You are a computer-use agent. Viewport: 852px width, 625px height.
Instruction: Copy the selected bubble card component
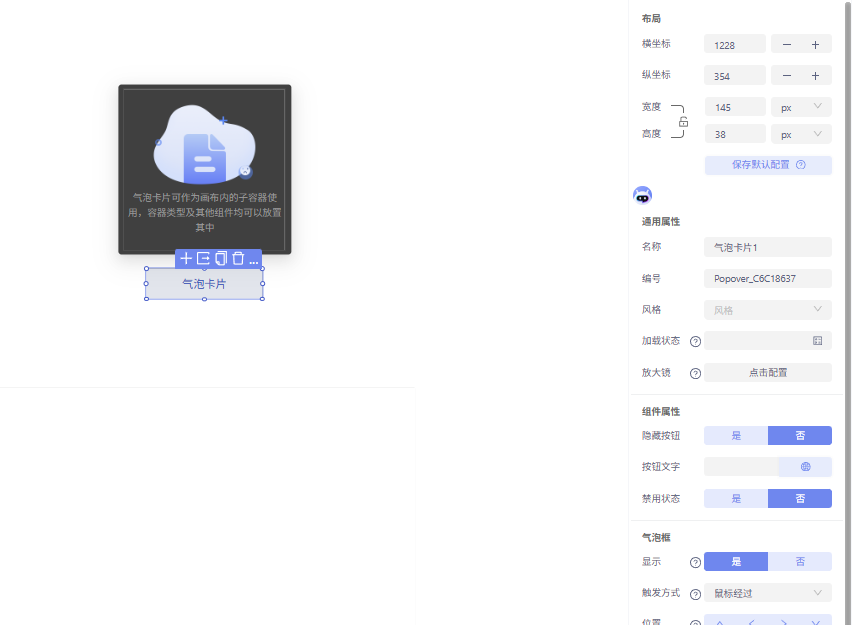[x=221, y=259]
